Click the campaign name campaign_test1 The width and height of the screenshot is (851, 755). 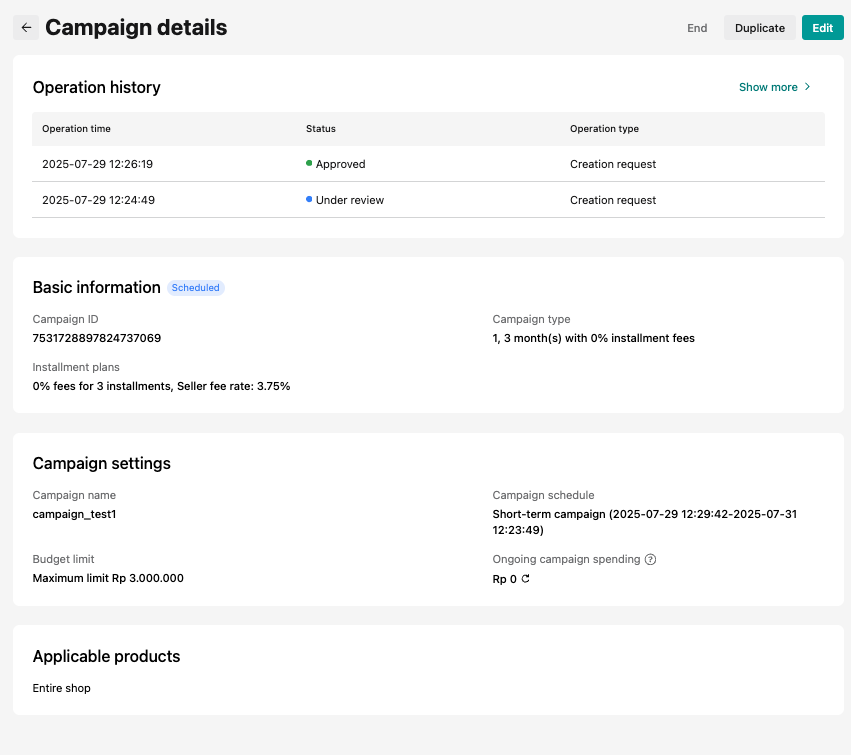click(75, 514)
